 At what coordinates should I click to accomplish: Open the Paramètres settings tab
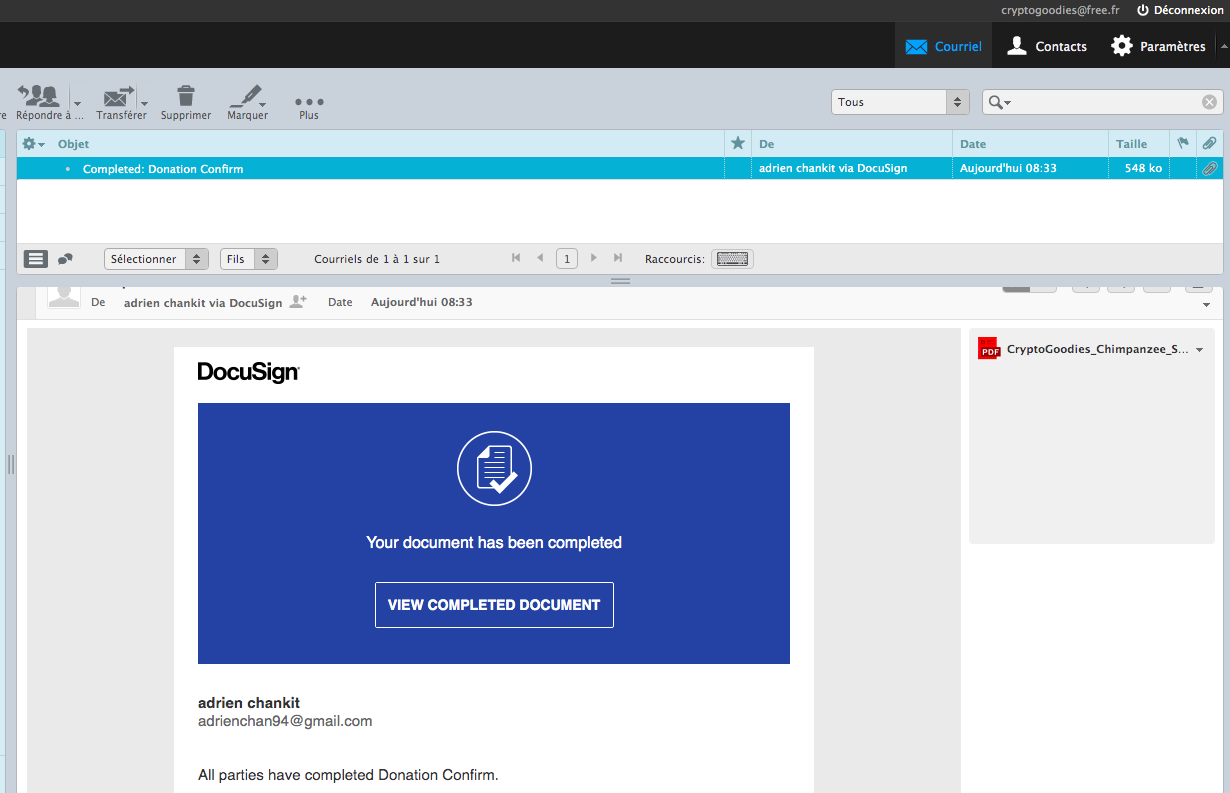(1158, 46)
